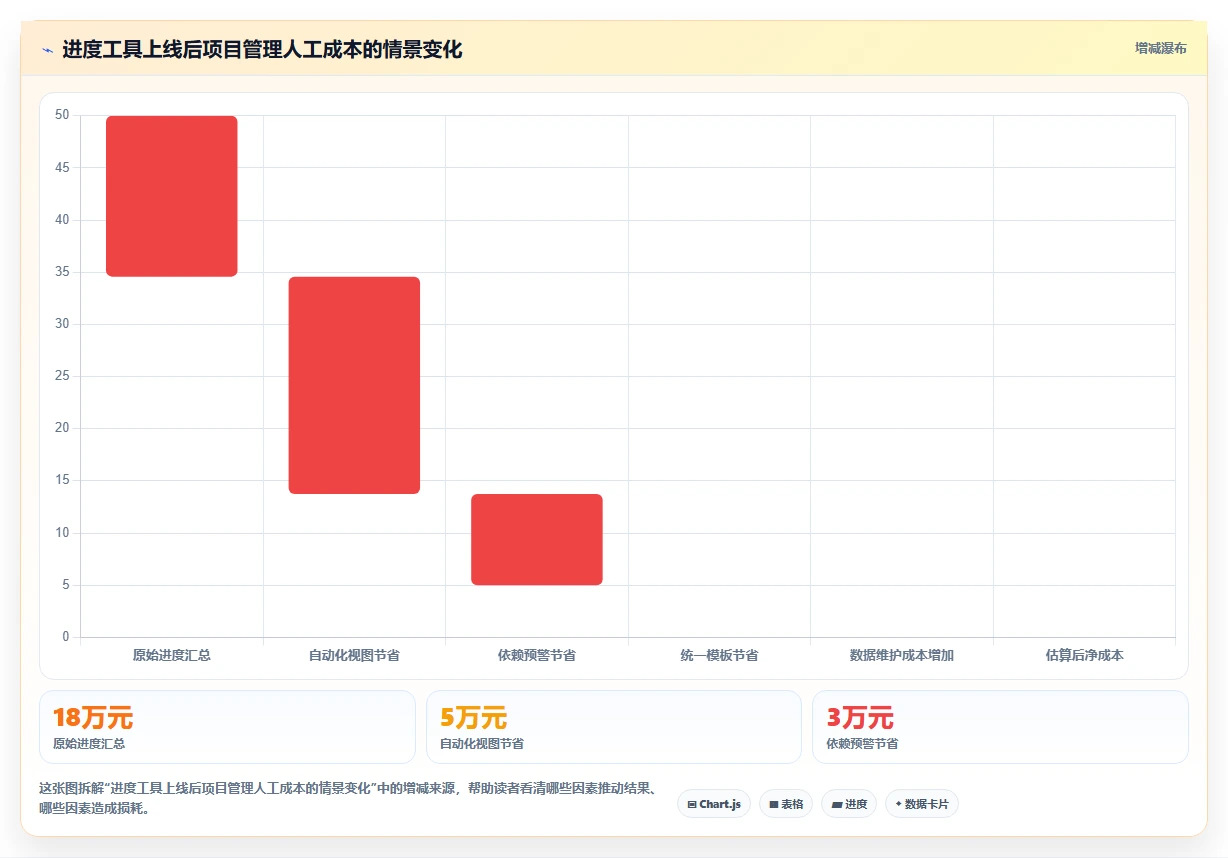1228x858 pixels.
Task: Click the red bar for 自动化视图节省
Action: coord(354,385)
